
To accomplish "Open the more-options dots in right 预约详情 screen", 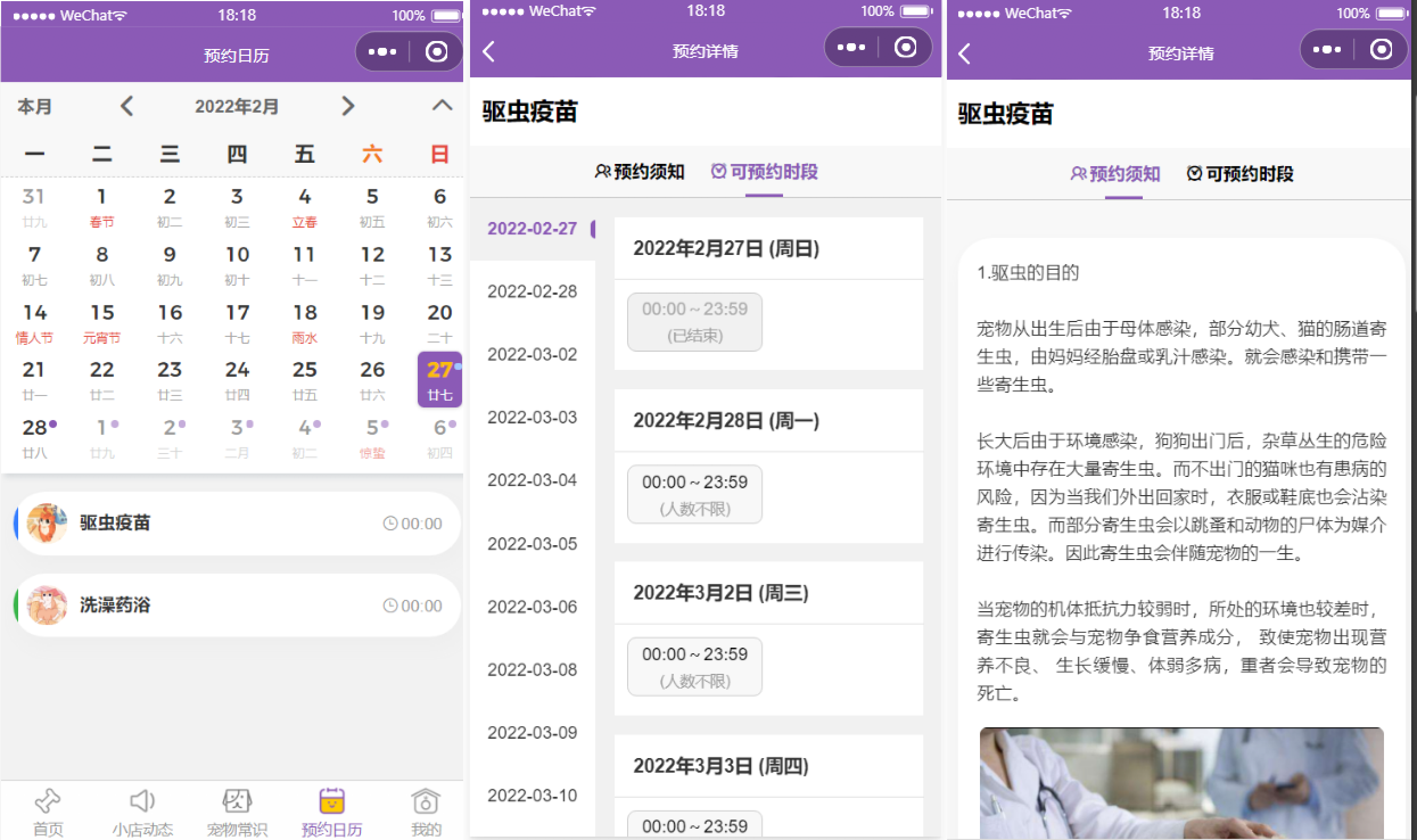I will point(1327,50).
